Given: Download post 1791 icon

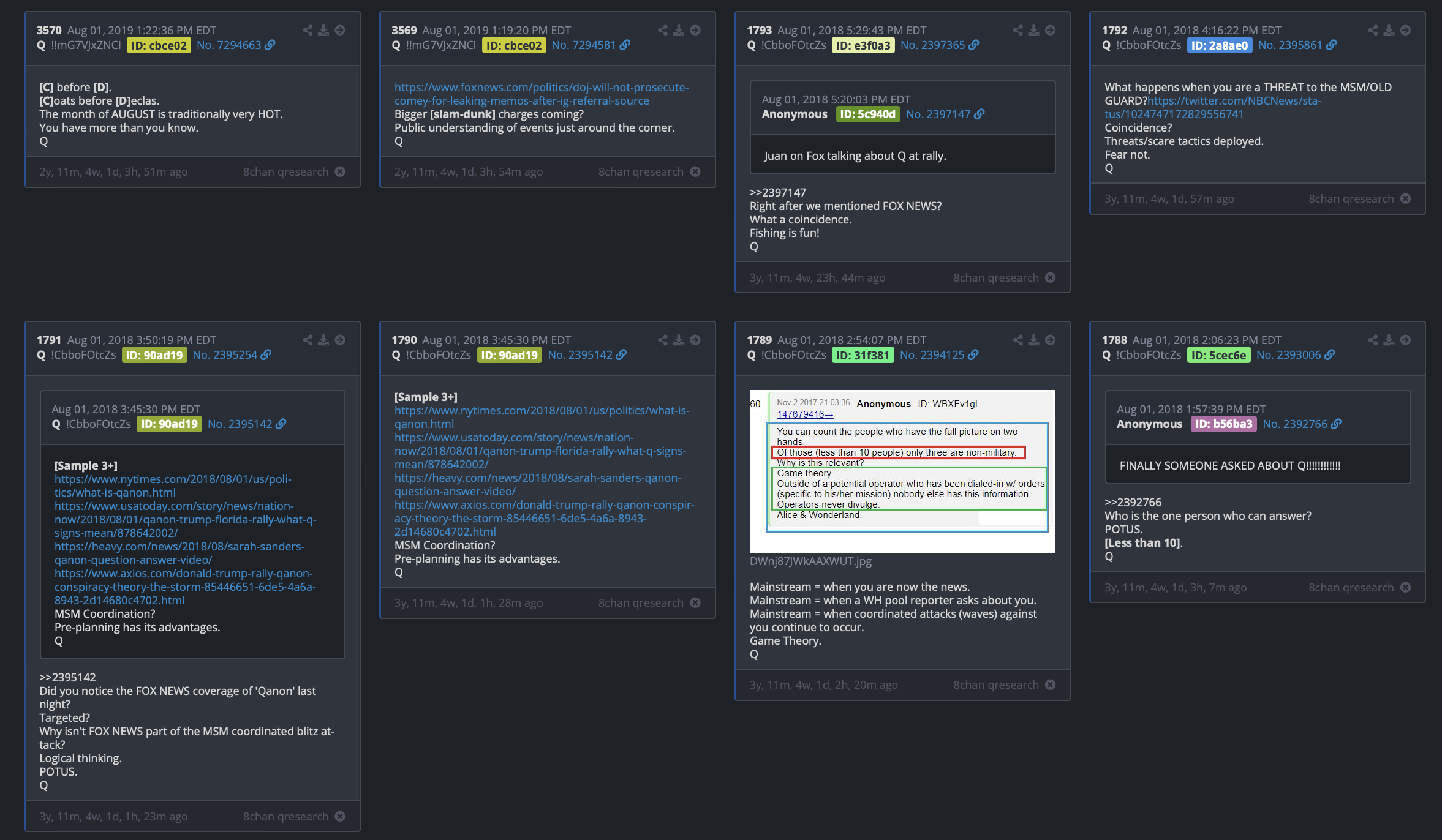Looking at the screenshot, I should pyautogui.click(x=323, y=340).
